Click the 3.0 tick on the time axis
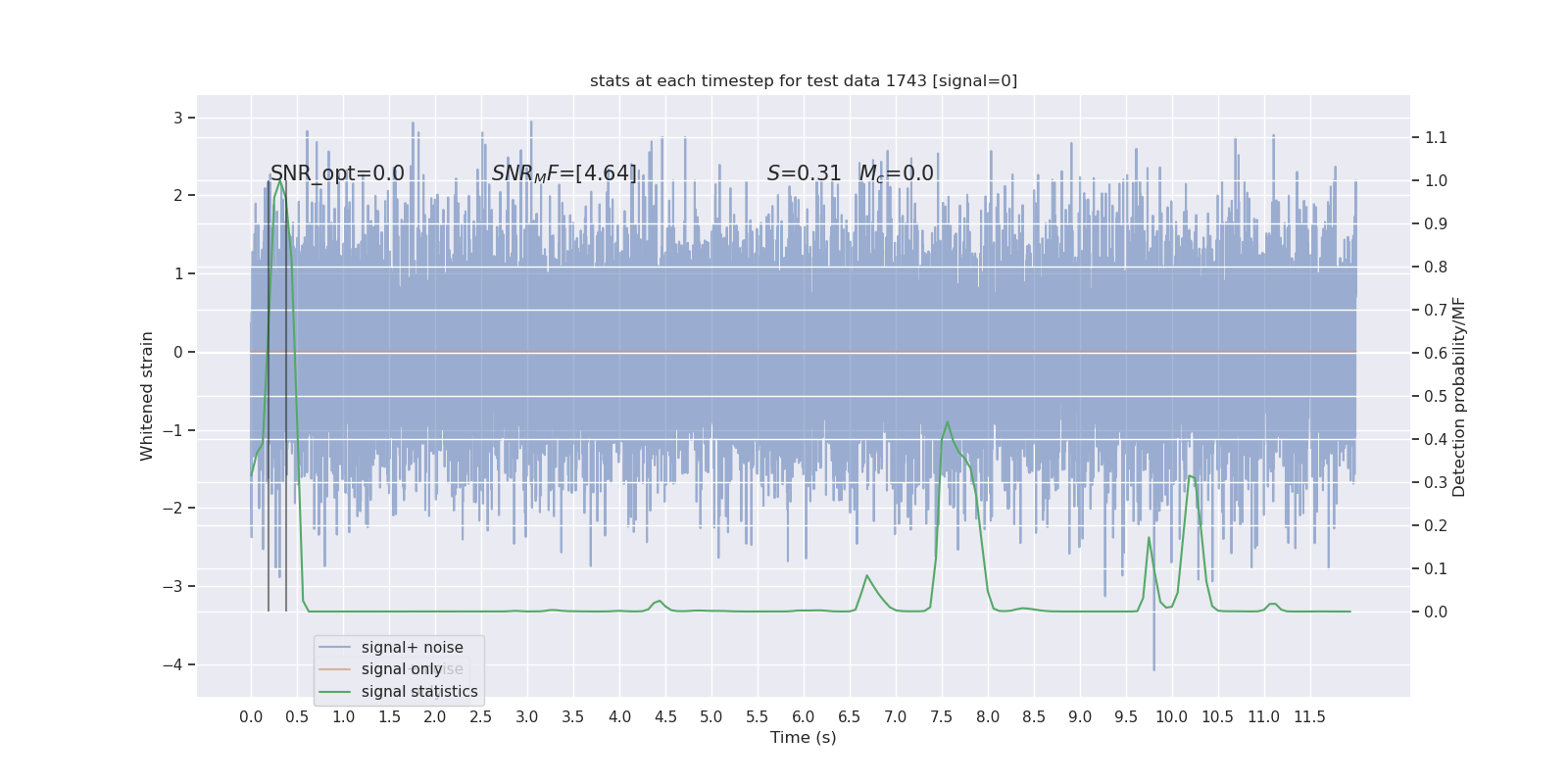The image size is (1568, 784). click(x=527, y=717)
